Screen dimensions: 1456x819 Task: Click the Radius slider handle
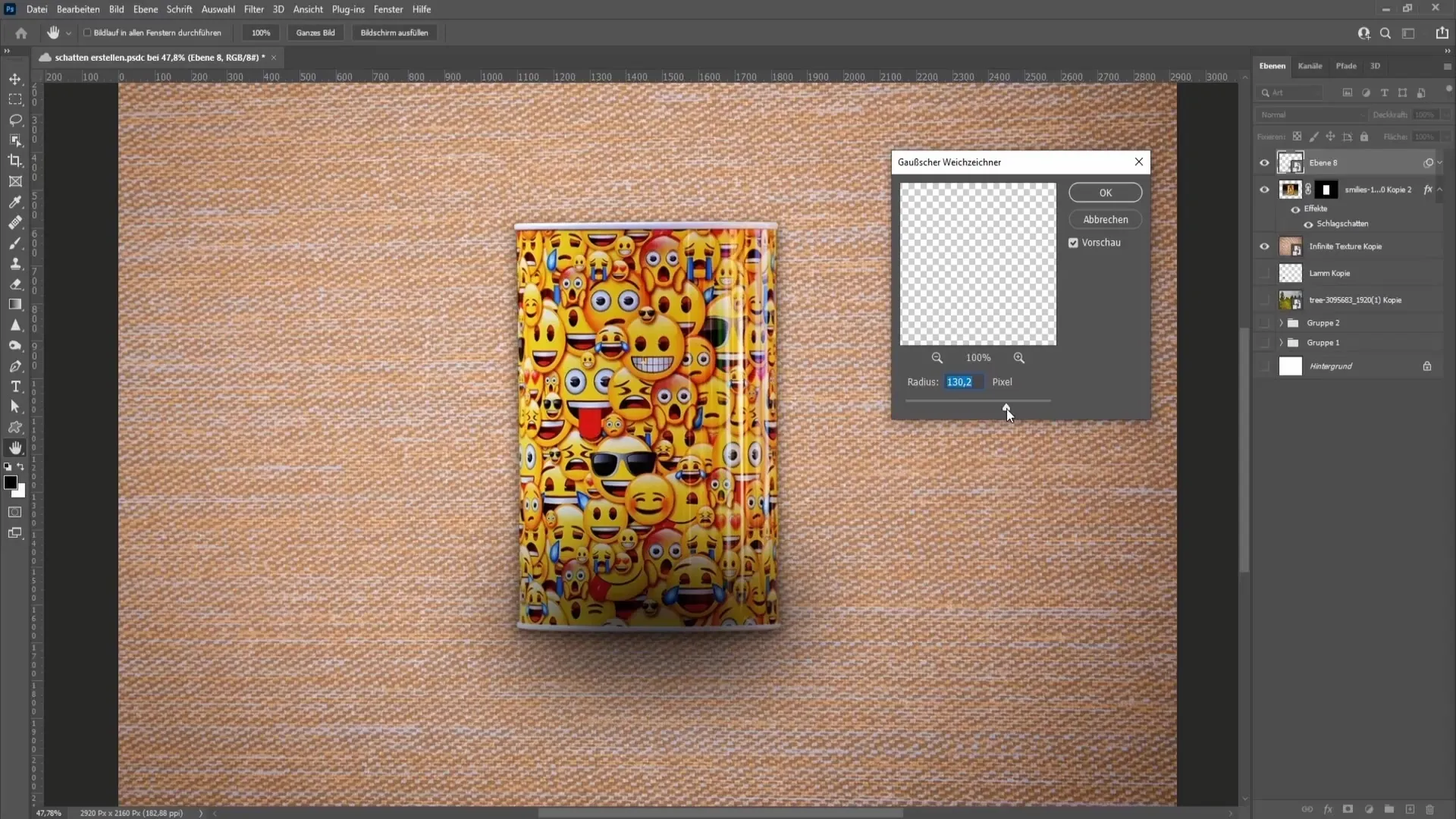click(x=1006, y=407)
